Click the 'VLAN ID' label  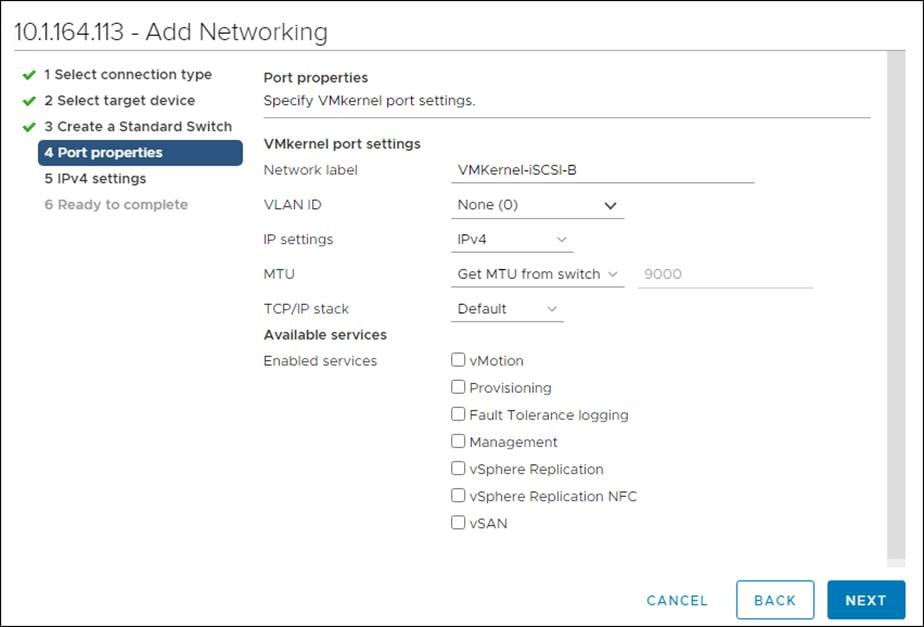click(292, 204)
